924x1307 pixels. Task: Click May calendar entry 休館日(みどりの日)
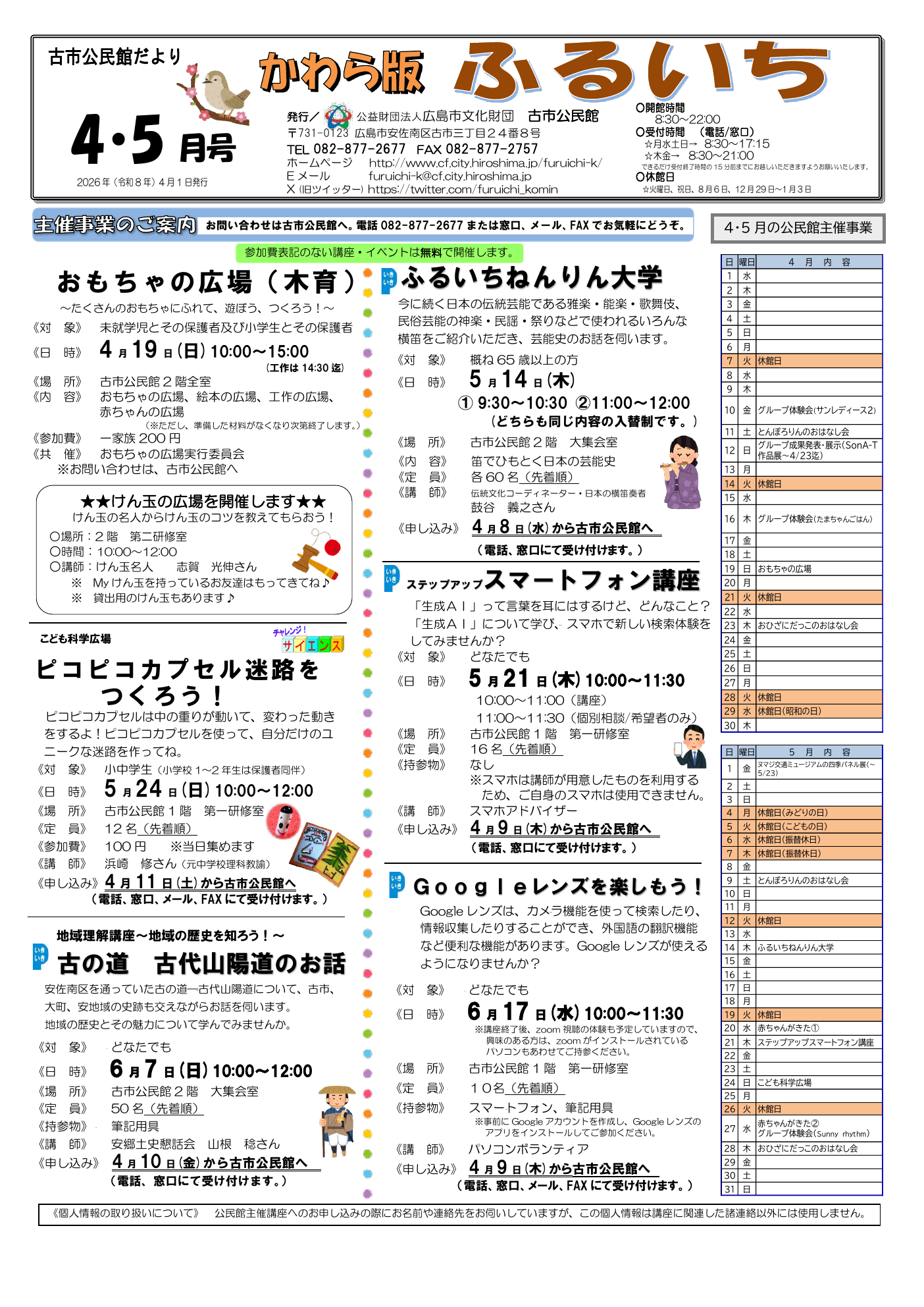tap(818, 813)
